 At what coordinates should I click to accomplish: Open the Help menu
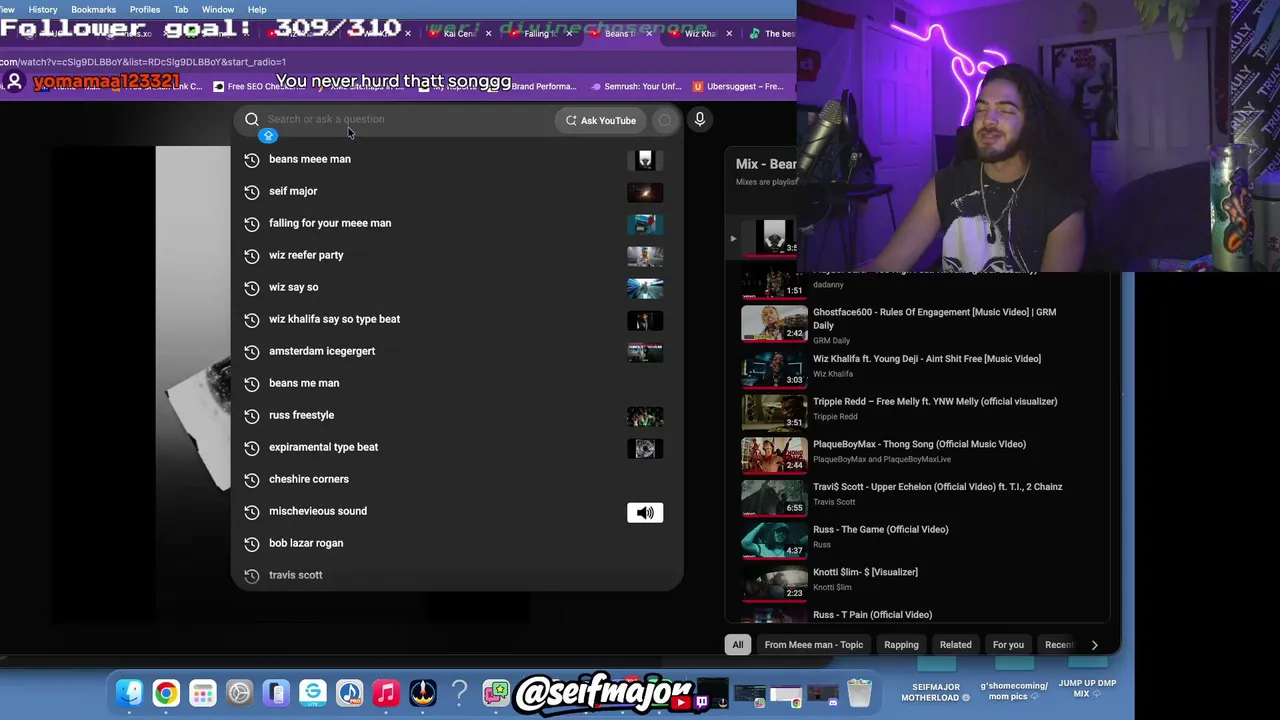click(257, 9)
